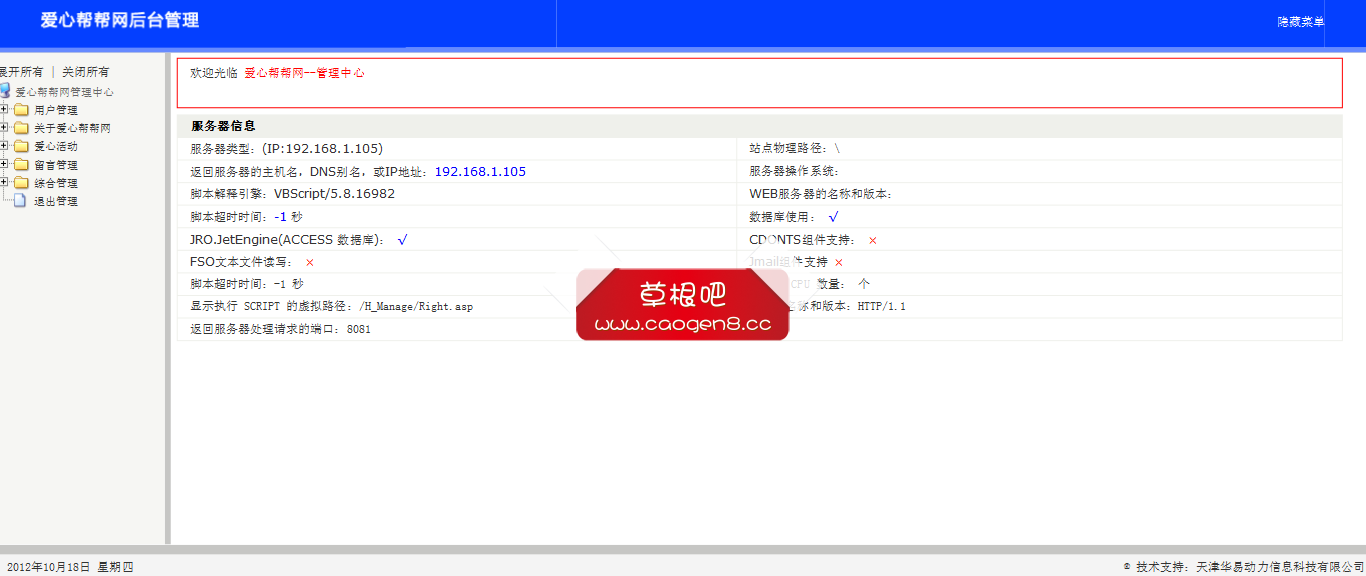Viewport: 1366px width, 576px height.
Task: Open the 192.168.1.105 IP address link
Action: point(480,171)
